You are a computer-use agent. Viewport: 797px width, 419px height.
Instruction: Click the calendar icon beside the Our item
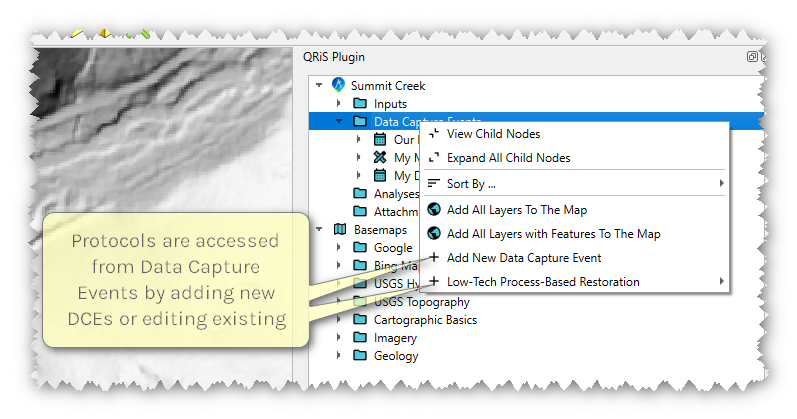(380, 140)
